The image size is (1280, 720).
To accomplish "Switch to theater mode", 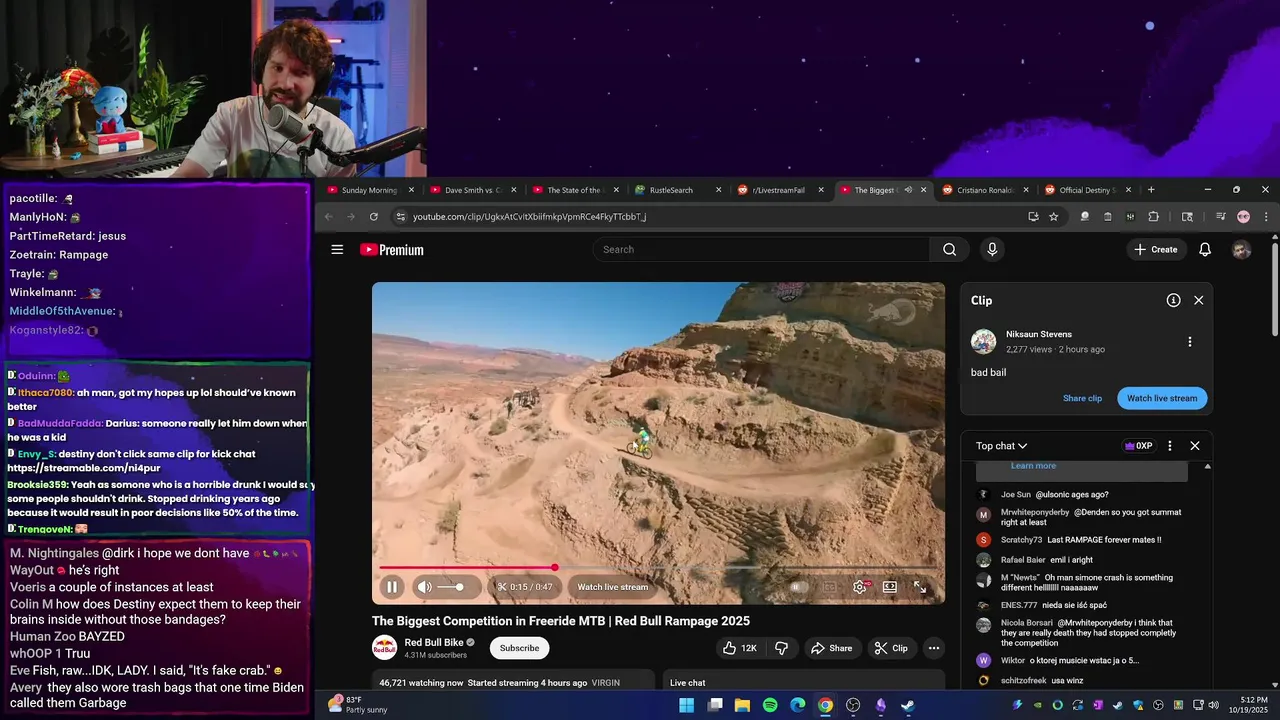I will (x=889, y=587).
